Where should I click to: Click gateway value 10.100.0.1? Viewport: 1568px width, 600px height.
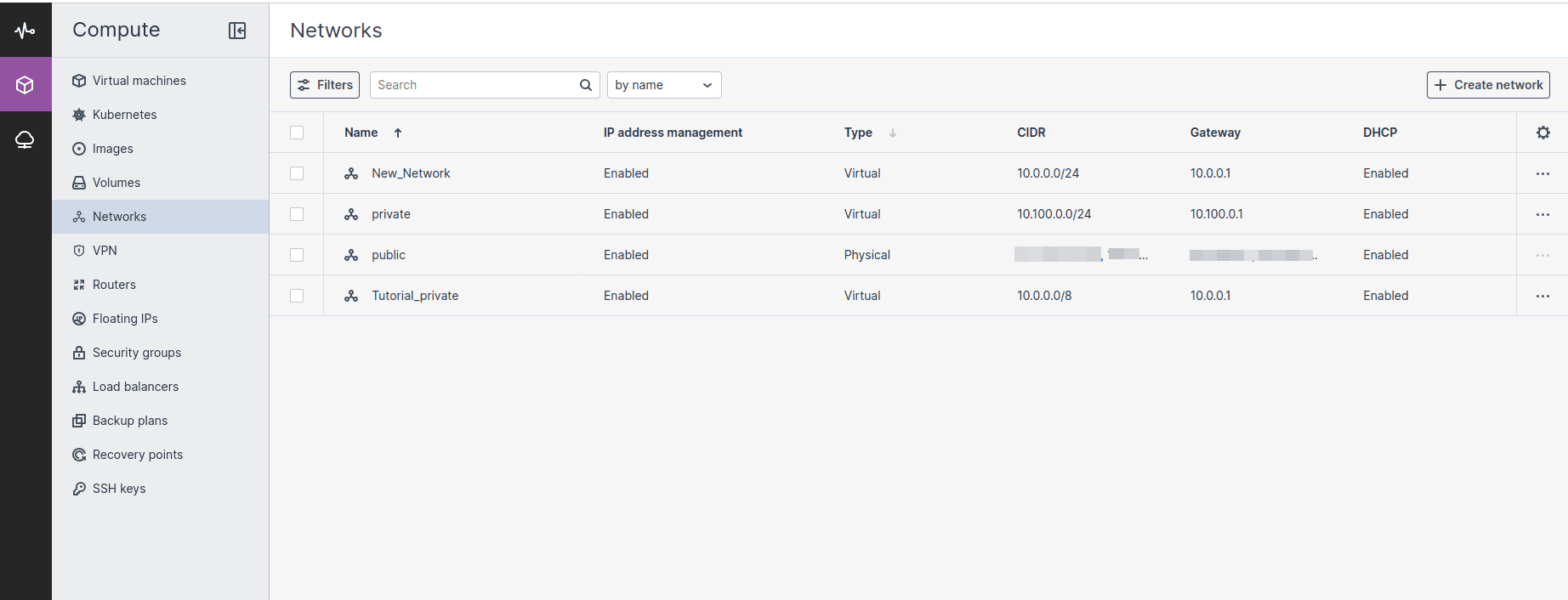click(x=1217, y=214)
